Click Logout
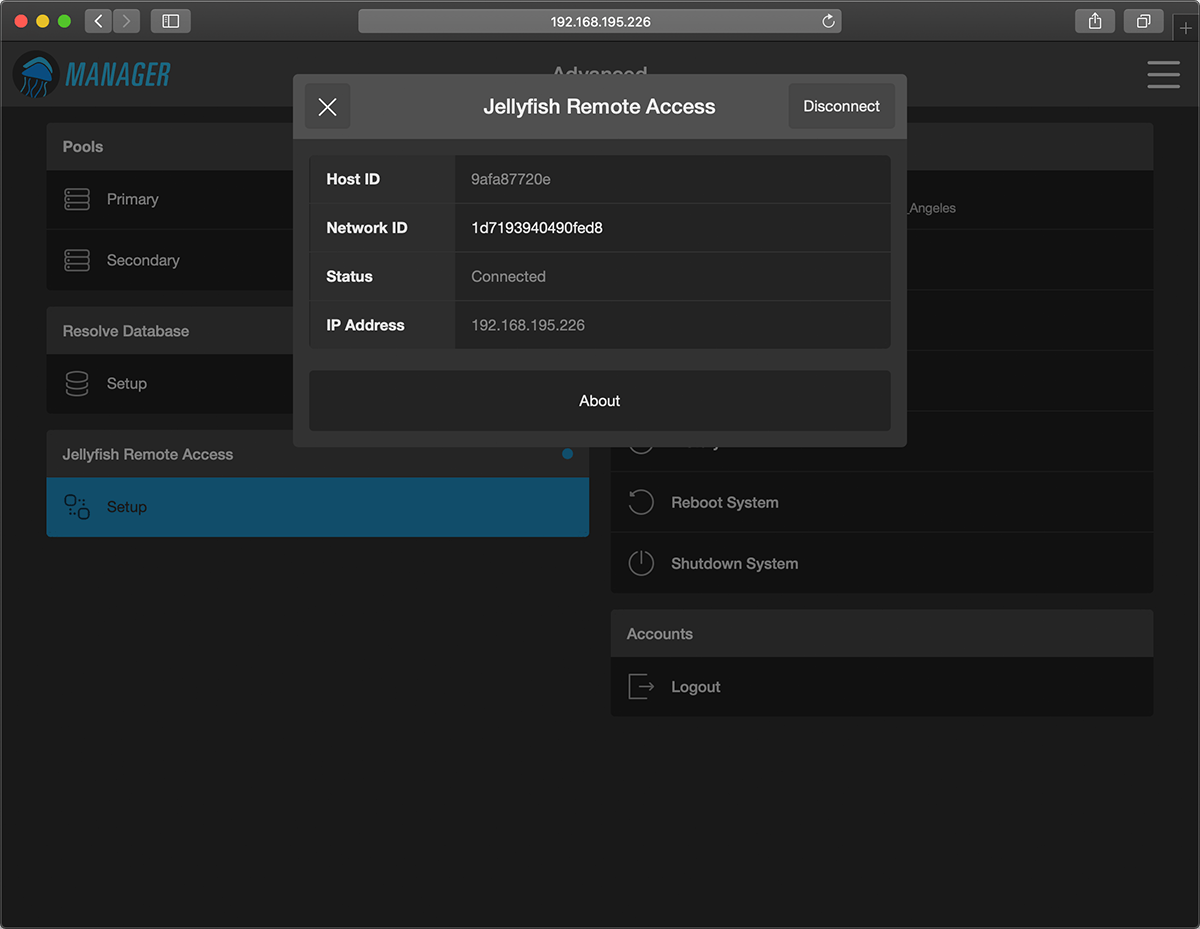Screen dimensions: 1200x929 (882, 687)
